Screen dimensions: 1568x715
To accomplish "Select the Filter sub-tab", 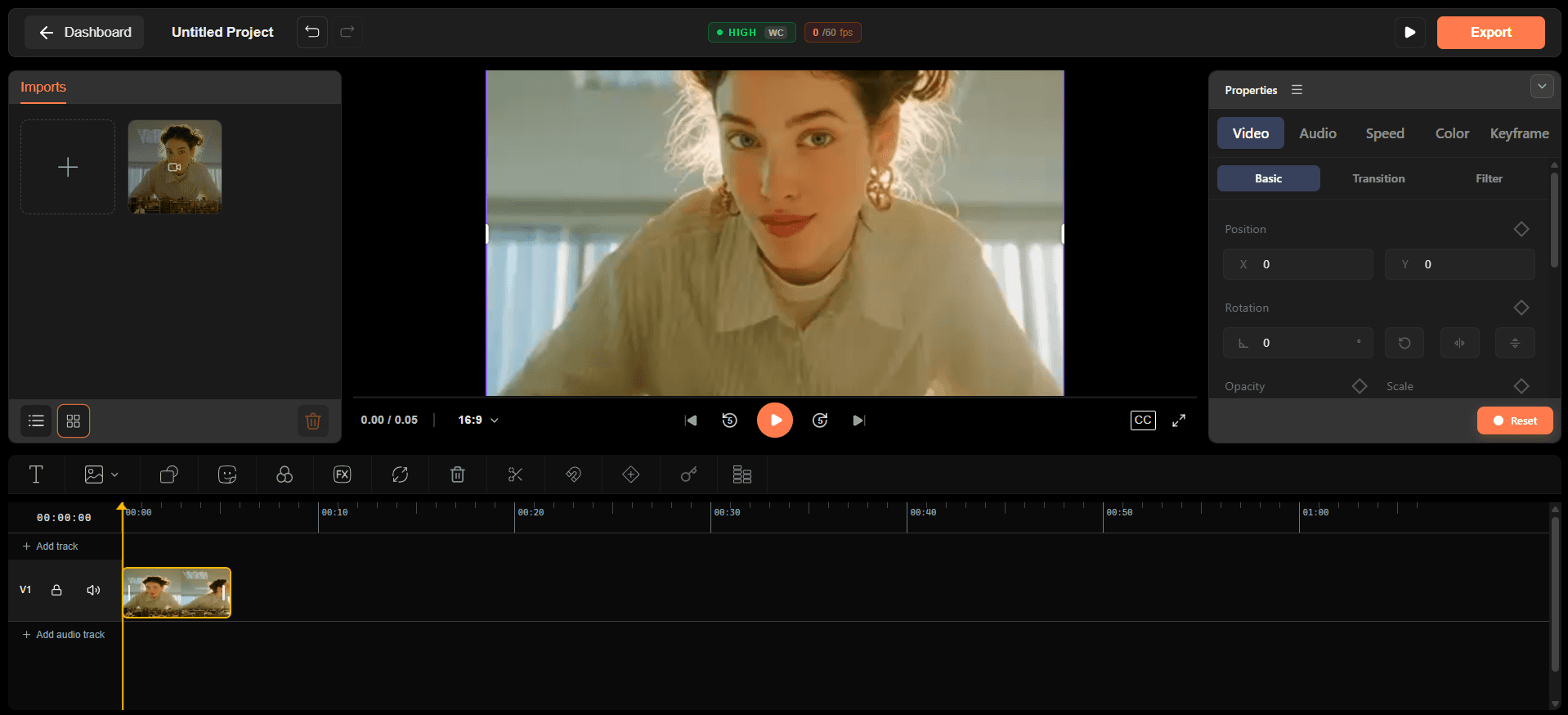I will pyautogui.click(x=1489, y=178).
